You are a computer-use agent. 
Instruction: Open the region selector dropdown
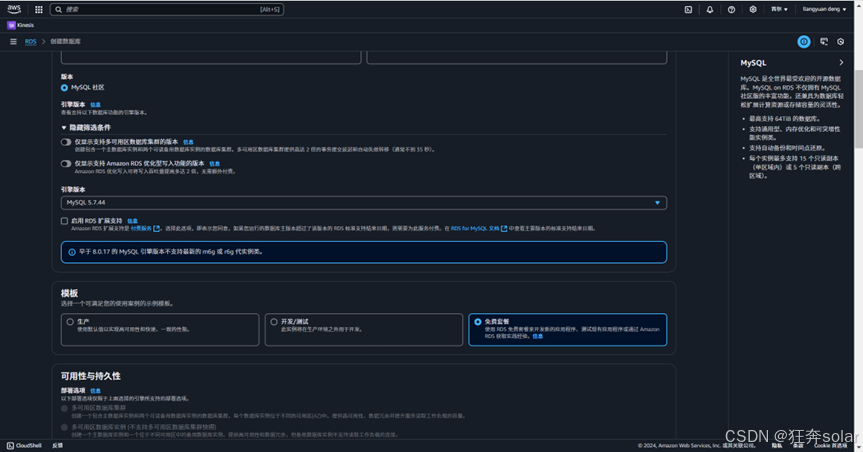coord(779,9)
